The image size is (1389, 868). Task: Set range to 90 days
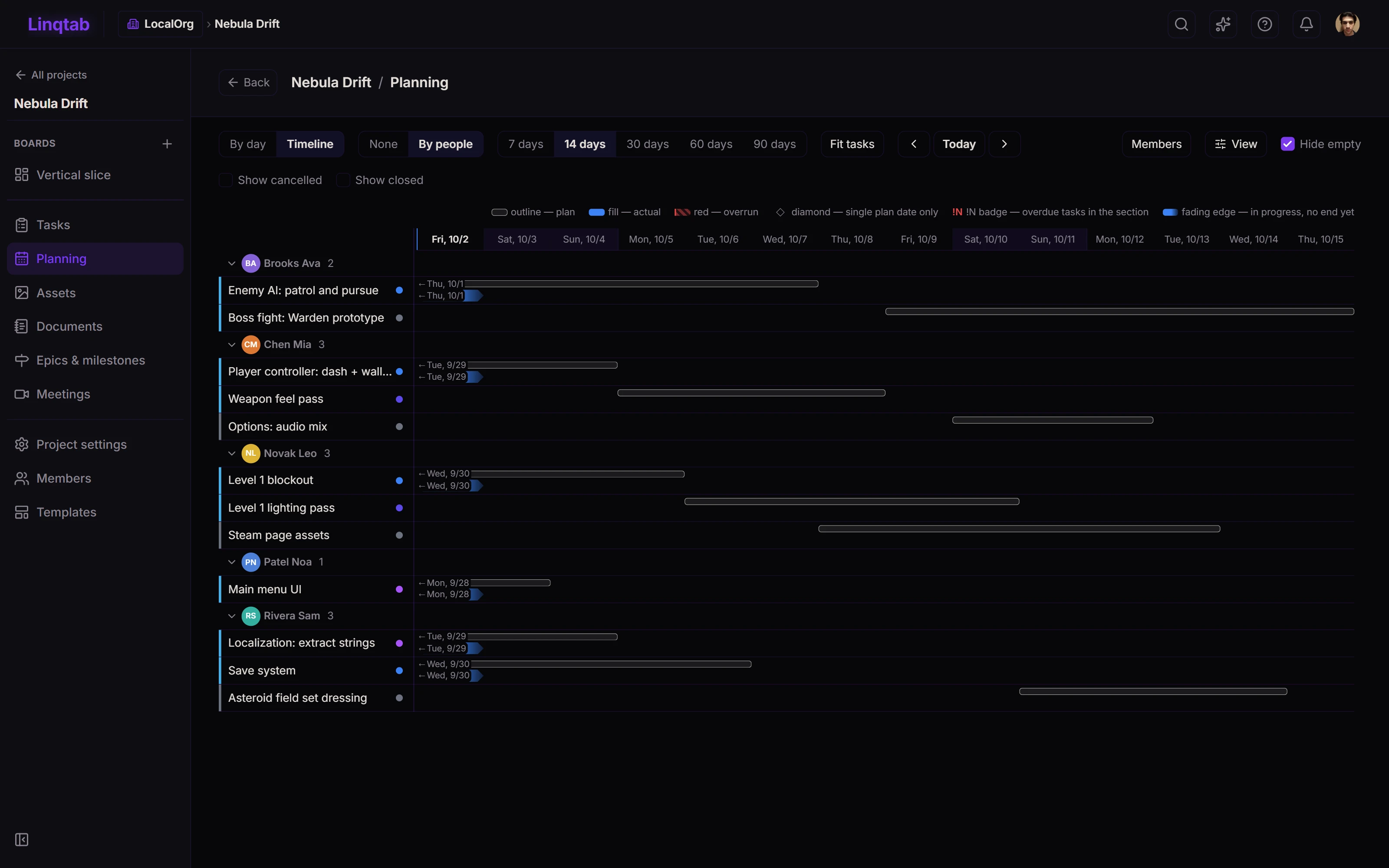click(774, 144)
